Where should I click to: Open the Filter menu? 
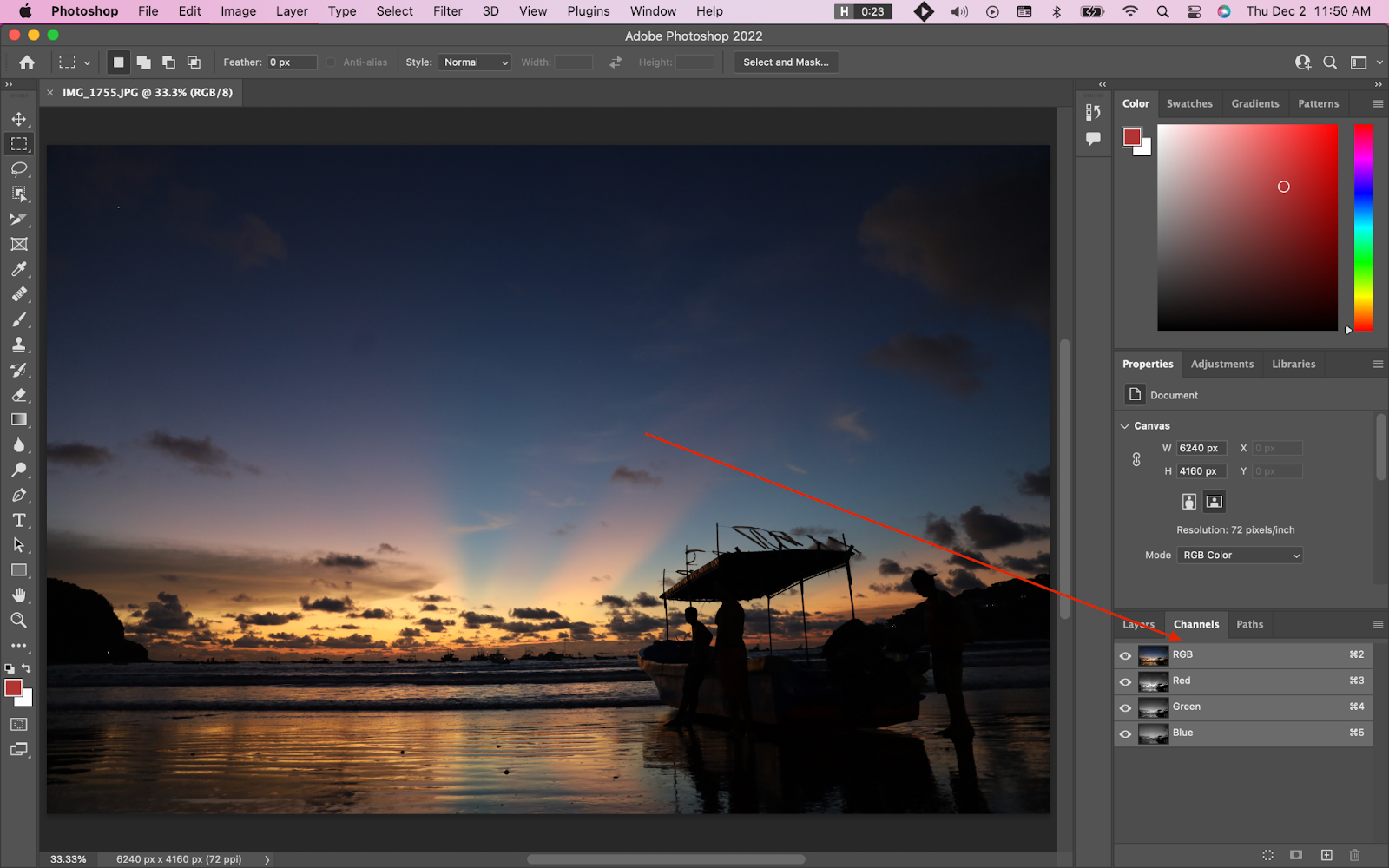click(x=447, y=11)
